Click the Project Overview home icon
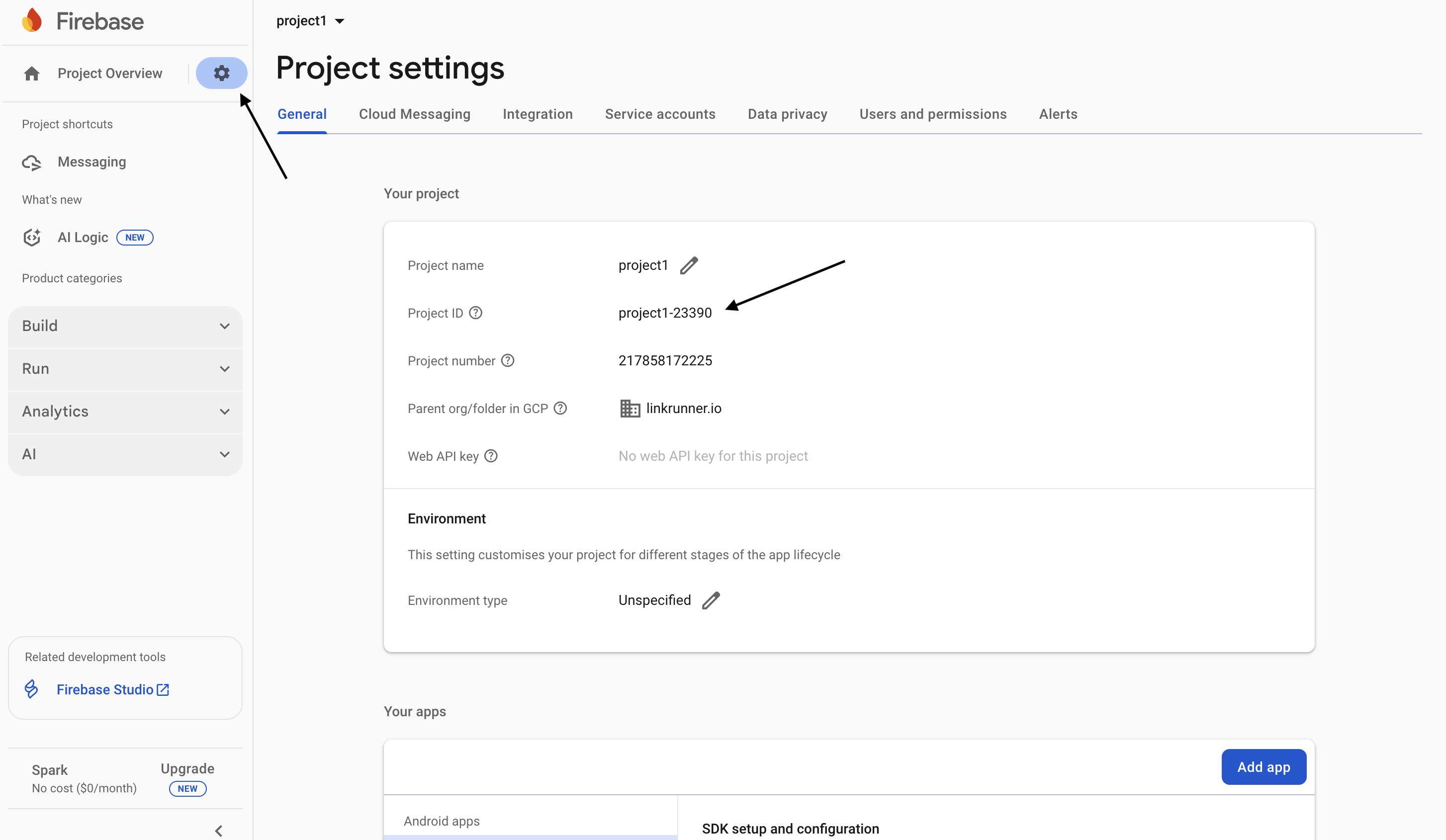This screenshot has height=840, width=1446. (32, 74)
